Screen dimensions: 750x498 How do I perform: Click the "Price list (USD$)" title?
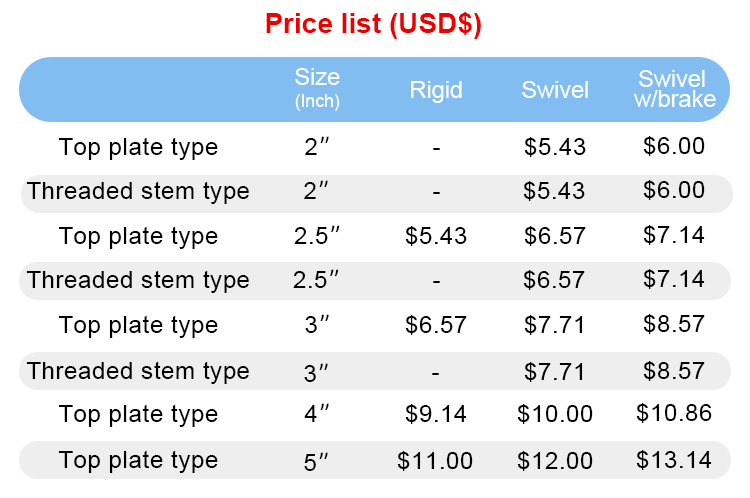[374, 25]
